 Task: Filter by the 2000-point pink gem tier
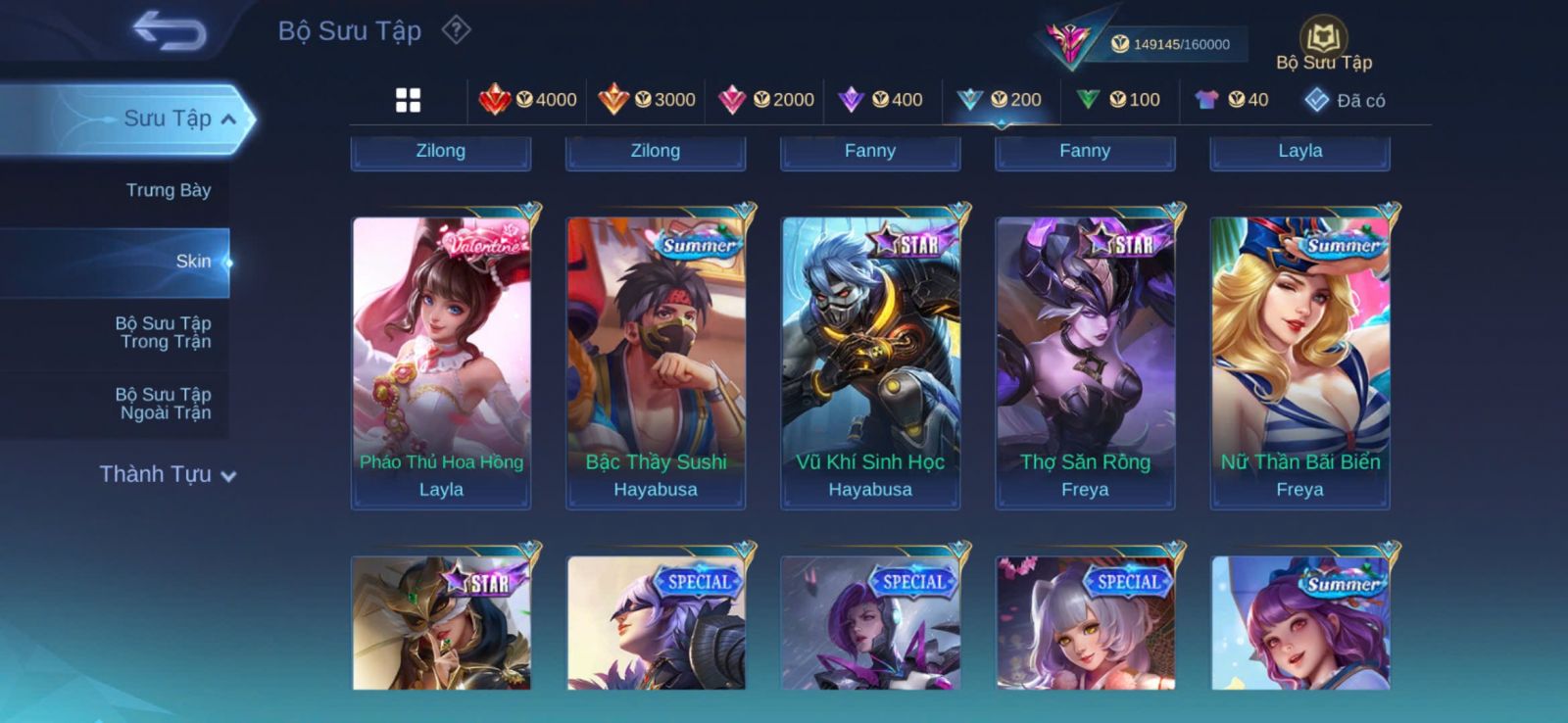coord(766,99)
